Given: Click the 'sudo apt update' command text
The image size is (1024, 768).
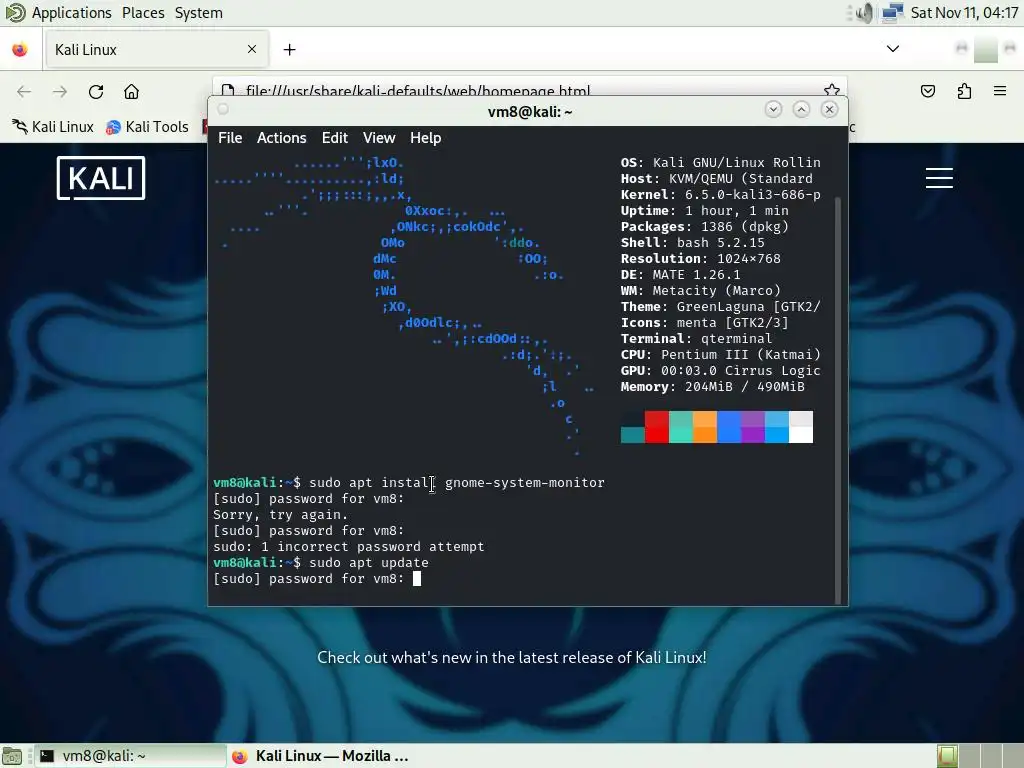Looking at the screenshot, I should [x=369, y=563].
